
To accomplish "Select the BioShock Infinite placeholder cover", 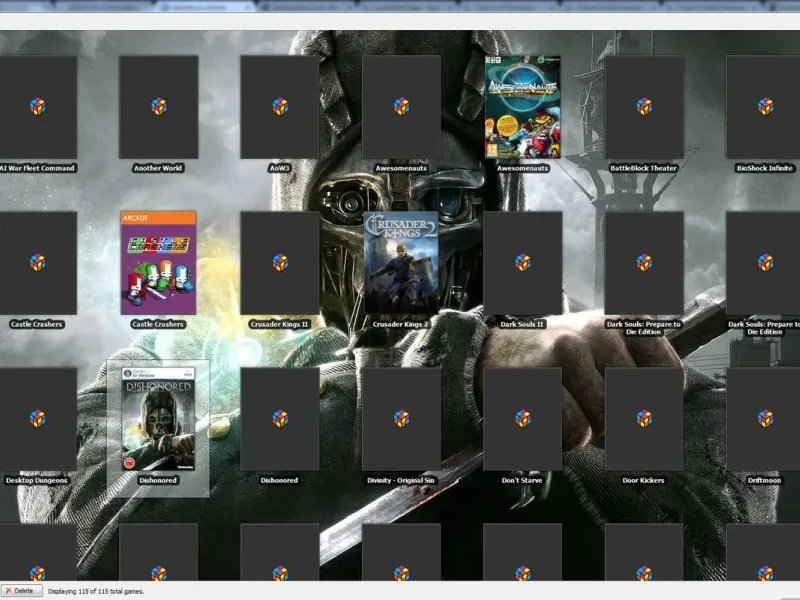I will pos(763,107).
